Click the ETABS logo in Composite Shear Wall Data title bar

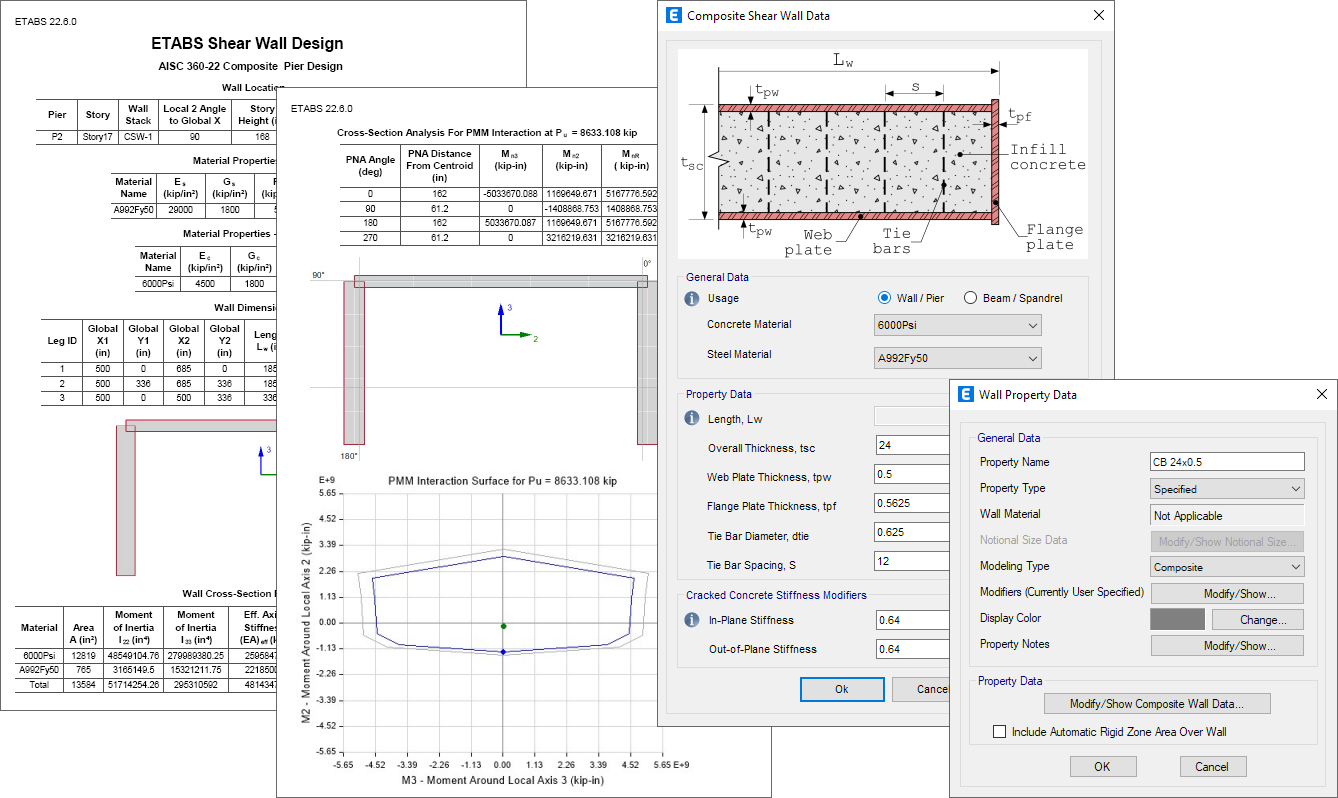click(x=673, y=15)
